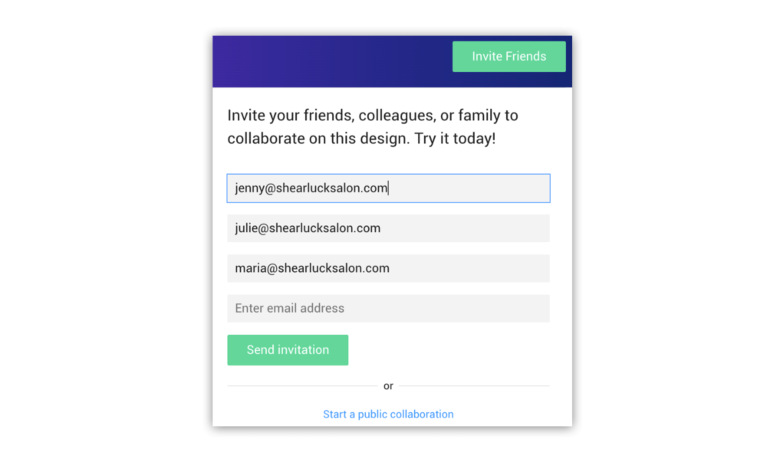Click the "or" separator text
This screenshot has height=462, width=767.
388,386
